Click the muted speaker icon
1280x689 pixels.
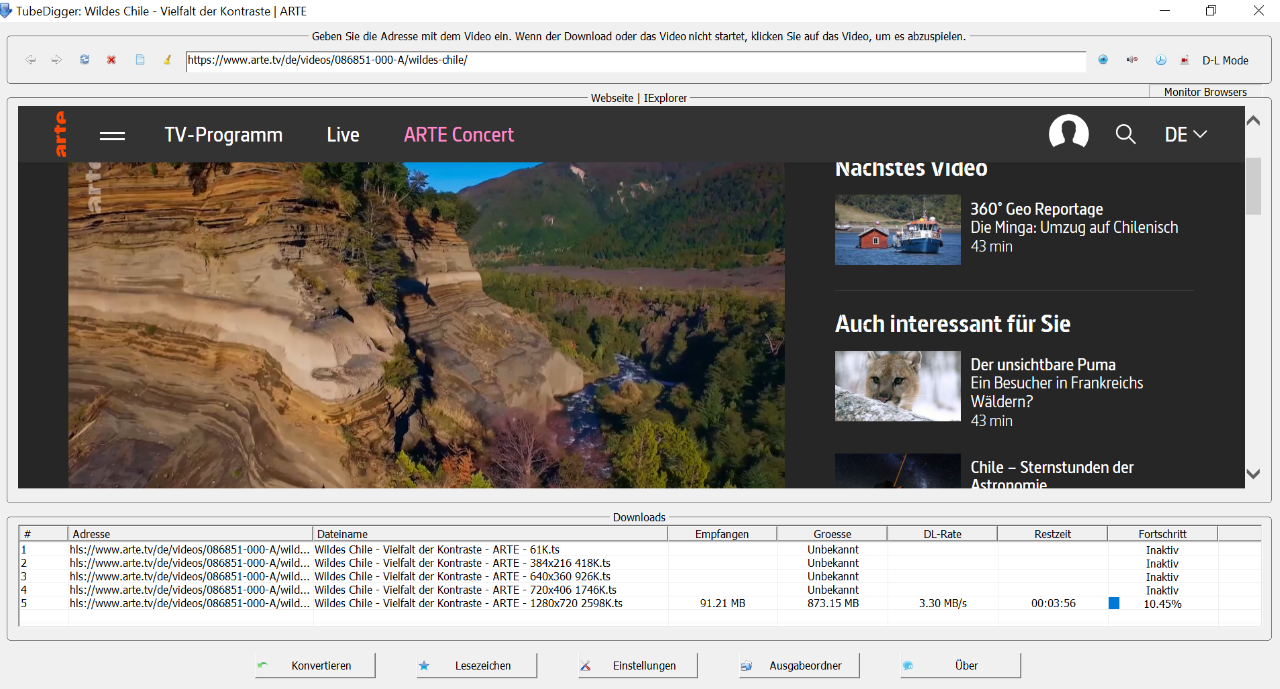(1132, 60)
